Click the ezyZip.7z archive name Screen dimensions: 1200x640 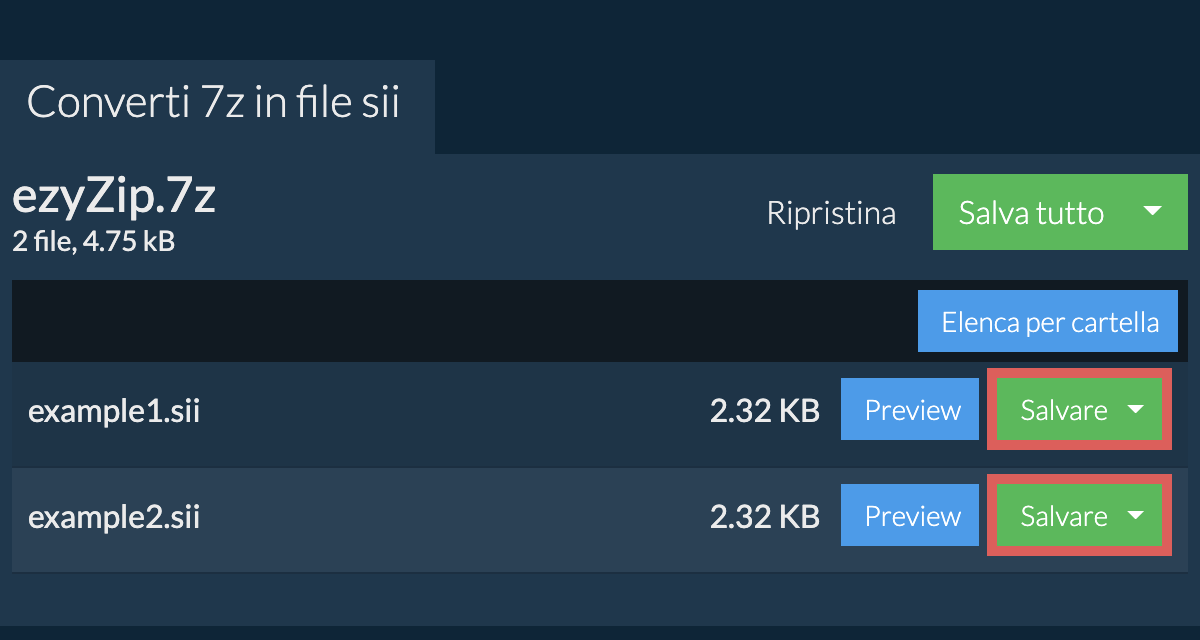[x=114, y=198]
